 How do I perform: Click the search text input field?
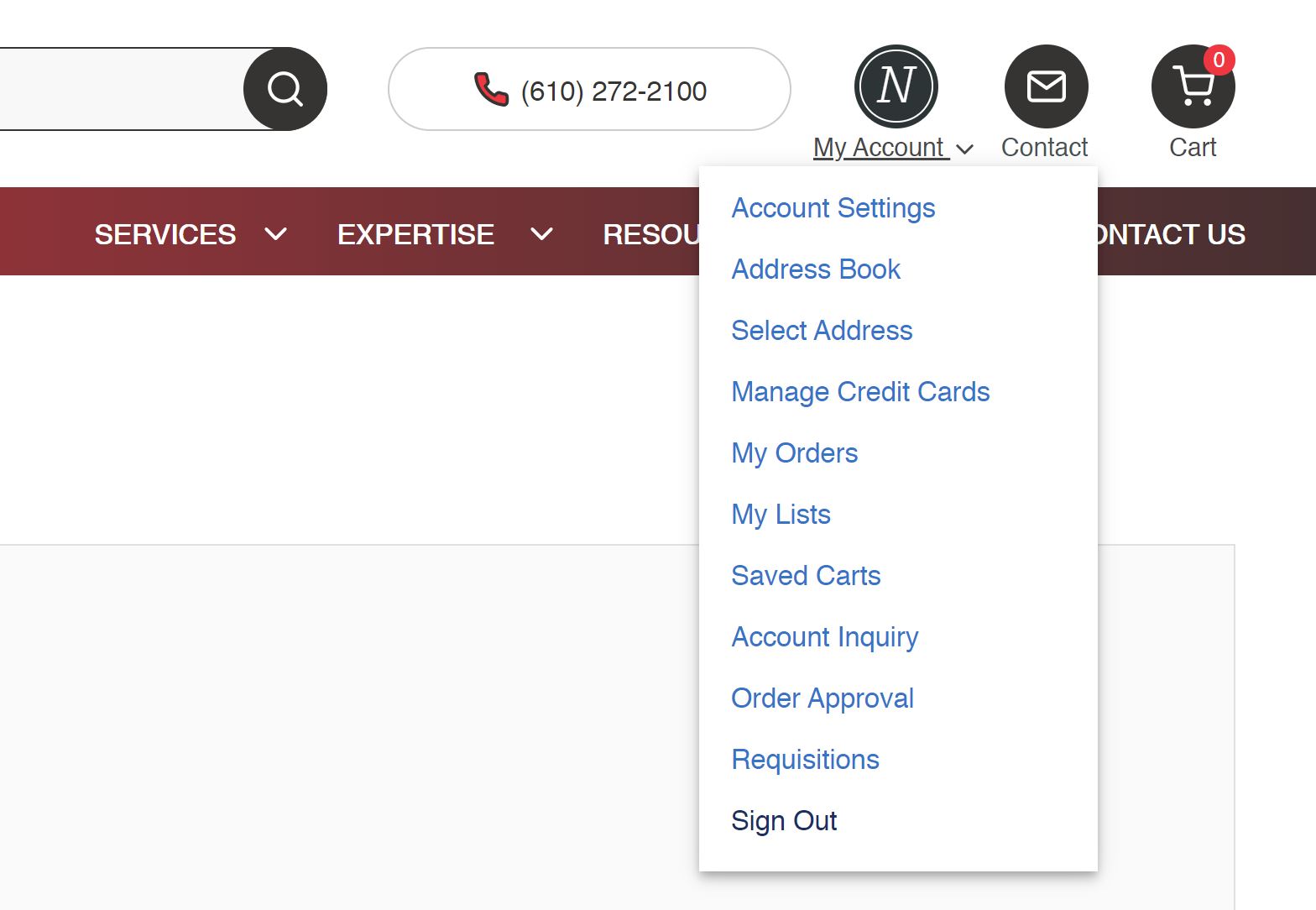coord(117,89)
